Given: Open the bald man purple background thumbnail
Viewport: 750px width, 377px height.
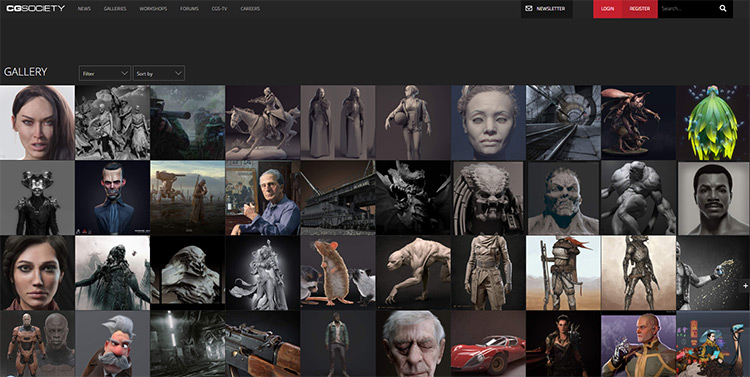Looking at the screenshot, I should (x=638, y=344).
